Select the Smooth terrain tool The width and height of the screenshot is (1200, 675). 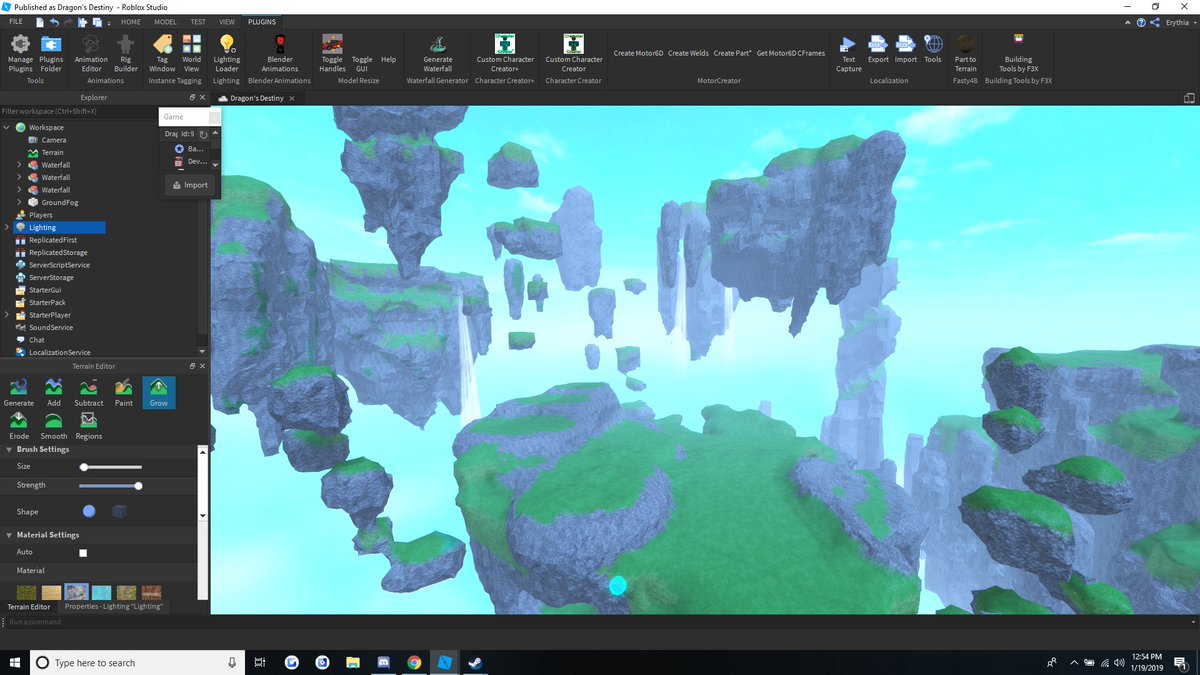click(x=54, y=426)
